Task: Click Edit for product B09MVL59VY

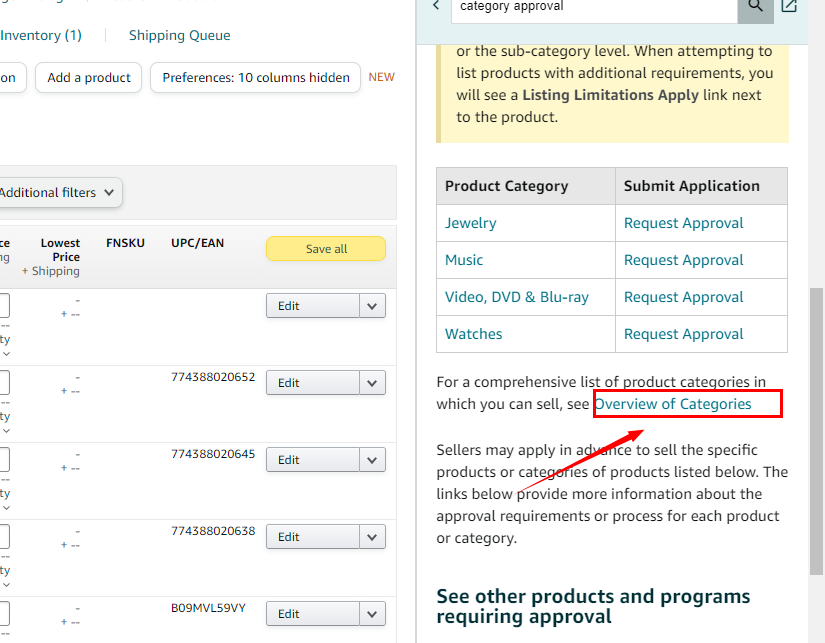Action: pyautogui.click(x=312, y=614)
